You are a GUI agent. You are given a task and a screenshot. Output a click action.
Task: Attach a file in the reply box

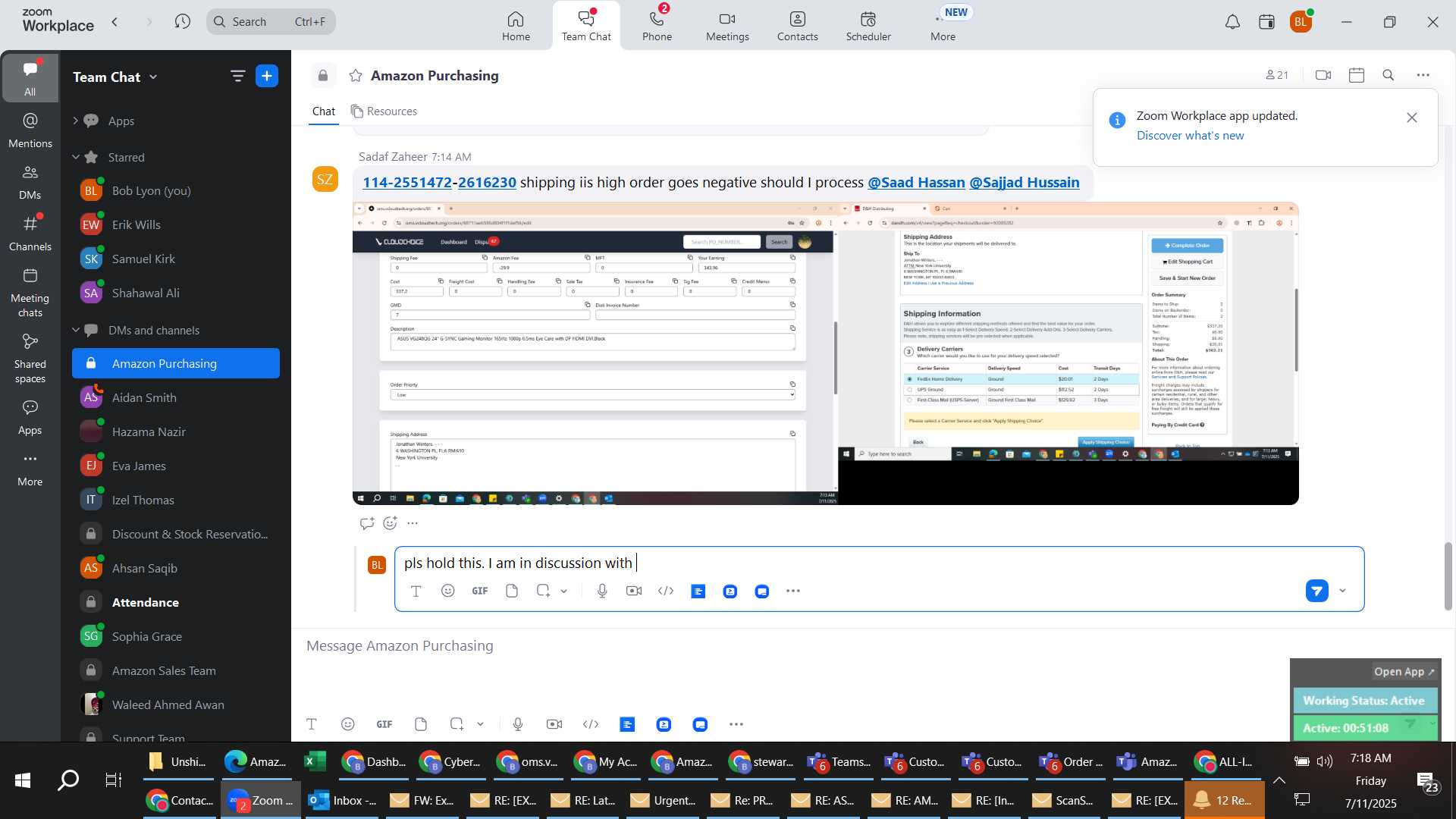(512, 591)
